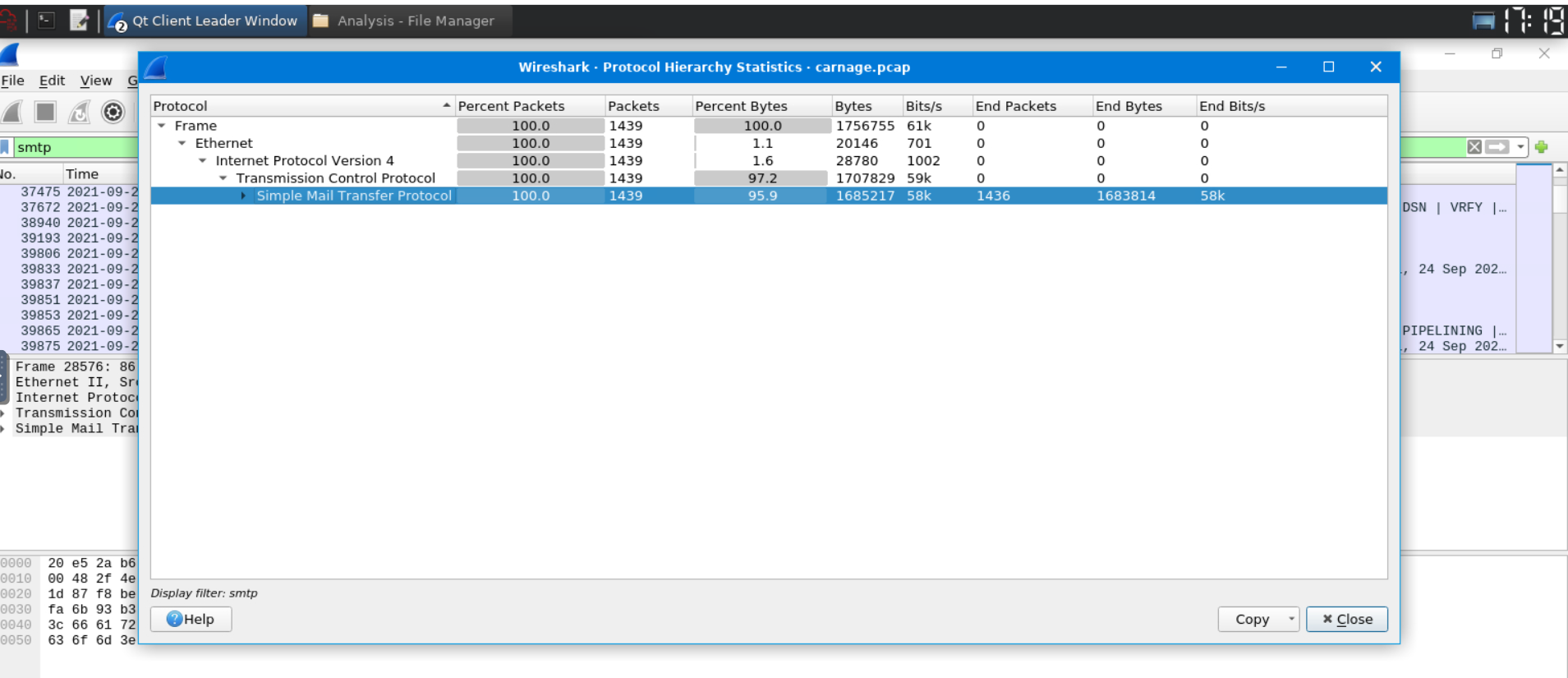Sort by Percent Bytes column header

tap(762, 106)
